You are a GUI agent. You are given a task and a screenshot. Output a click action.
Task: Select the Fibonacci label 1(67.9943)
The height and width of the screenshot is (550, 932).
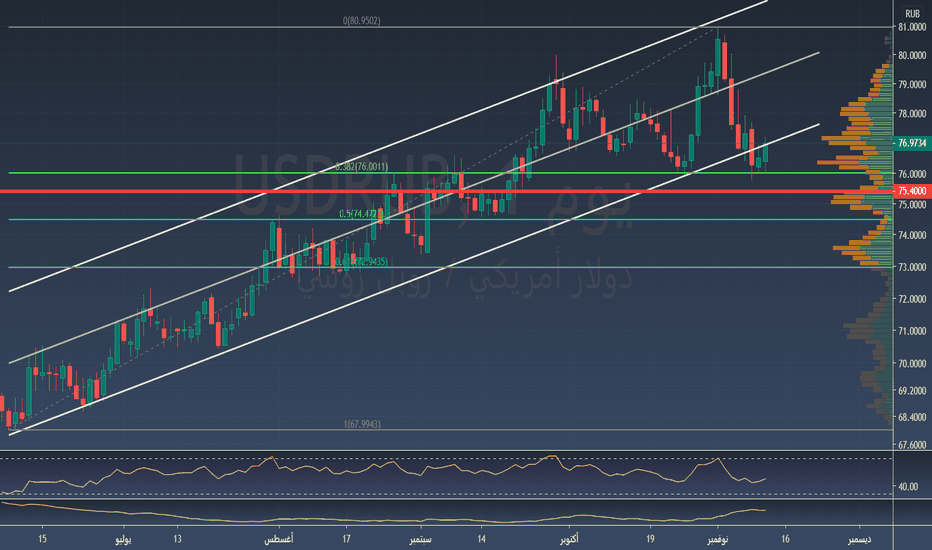point(362,424)
